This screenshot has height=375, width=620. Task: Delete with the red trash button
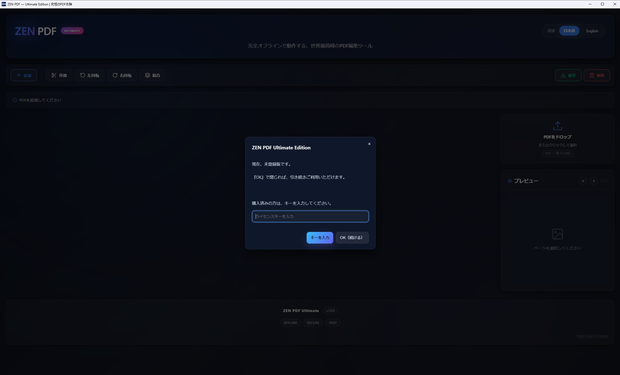click(597, 75)
